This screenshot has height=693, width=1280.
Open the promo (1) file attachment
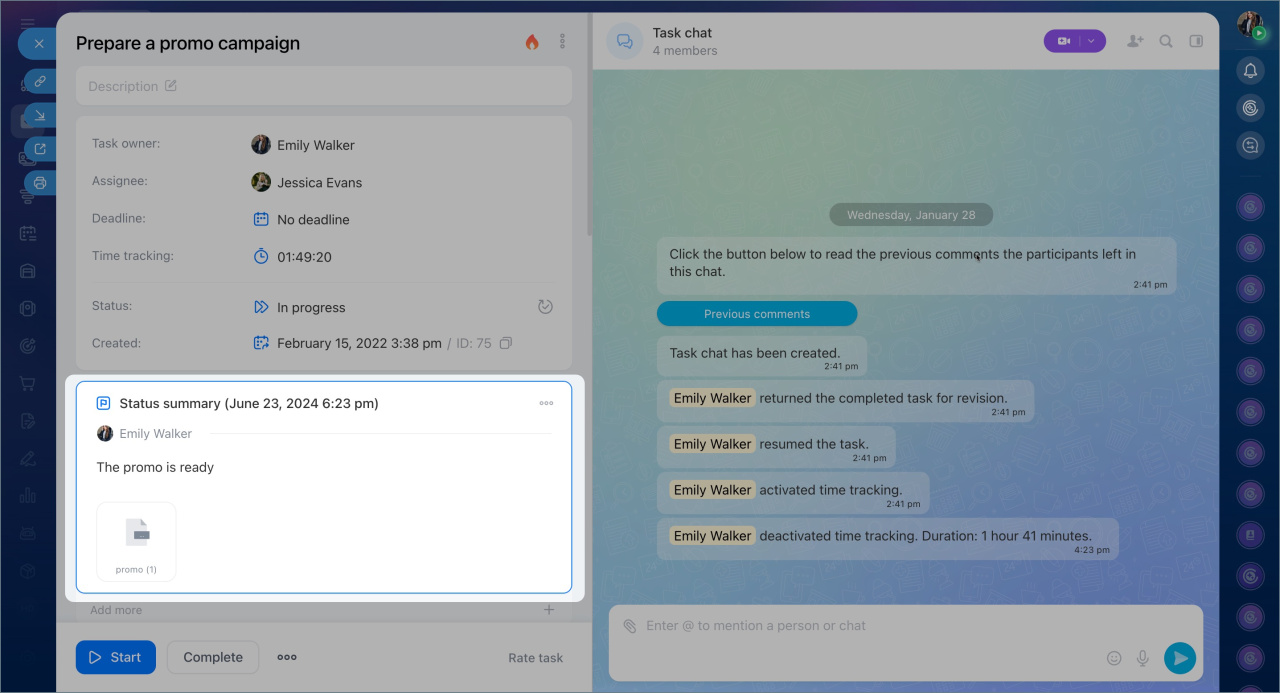(x=136, y=540)
